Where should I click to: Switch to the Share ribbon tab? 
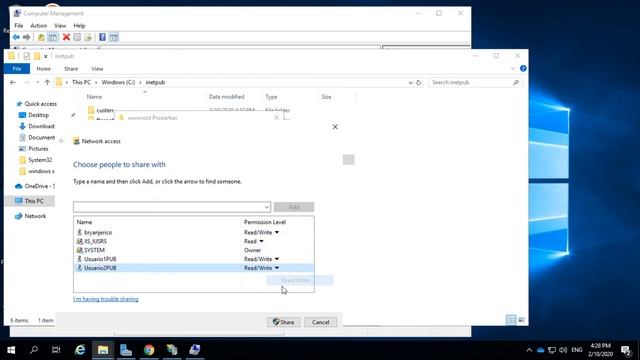point(71,69)
